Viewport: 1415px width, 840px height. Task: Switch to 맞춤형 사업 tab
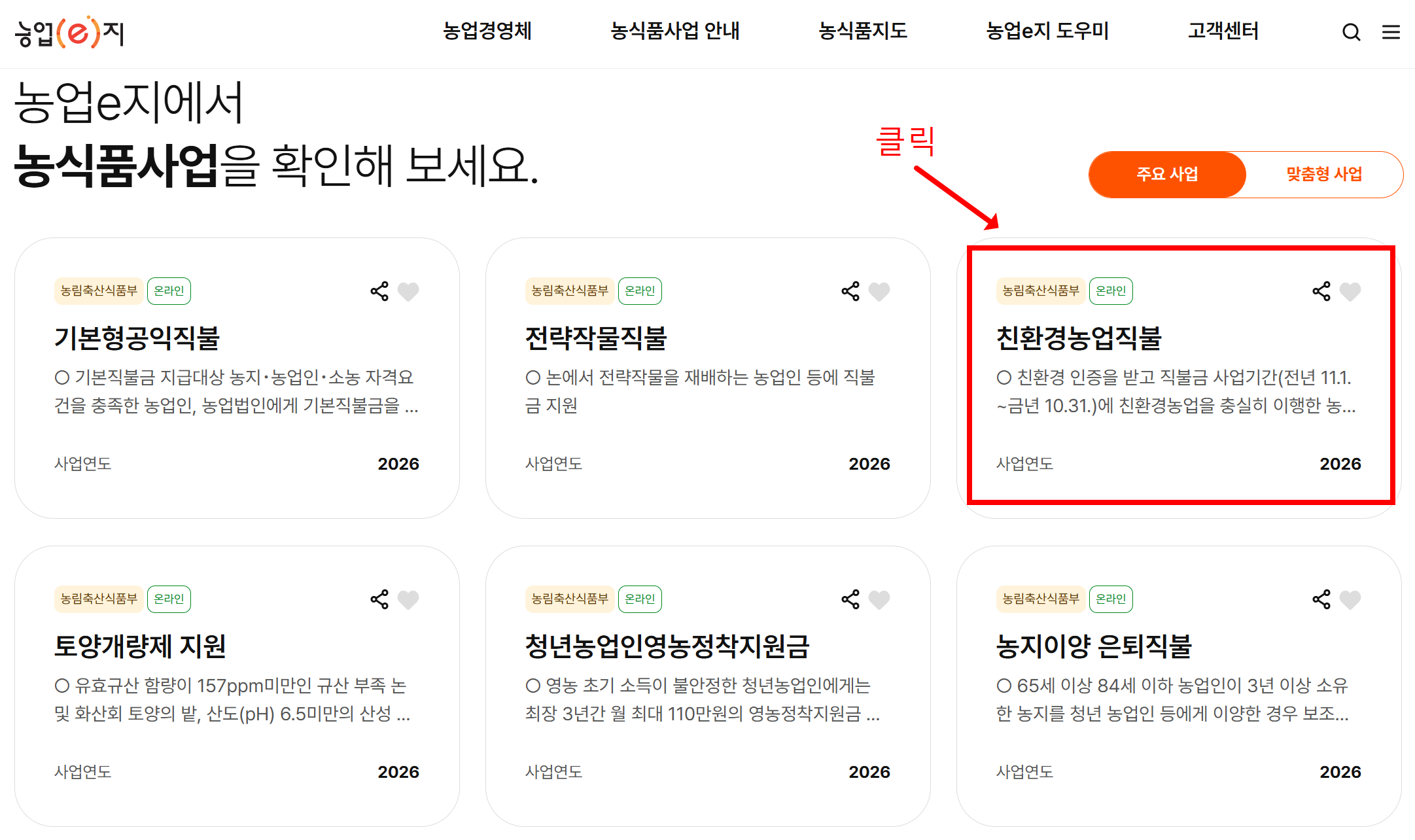coord(1324,174)
